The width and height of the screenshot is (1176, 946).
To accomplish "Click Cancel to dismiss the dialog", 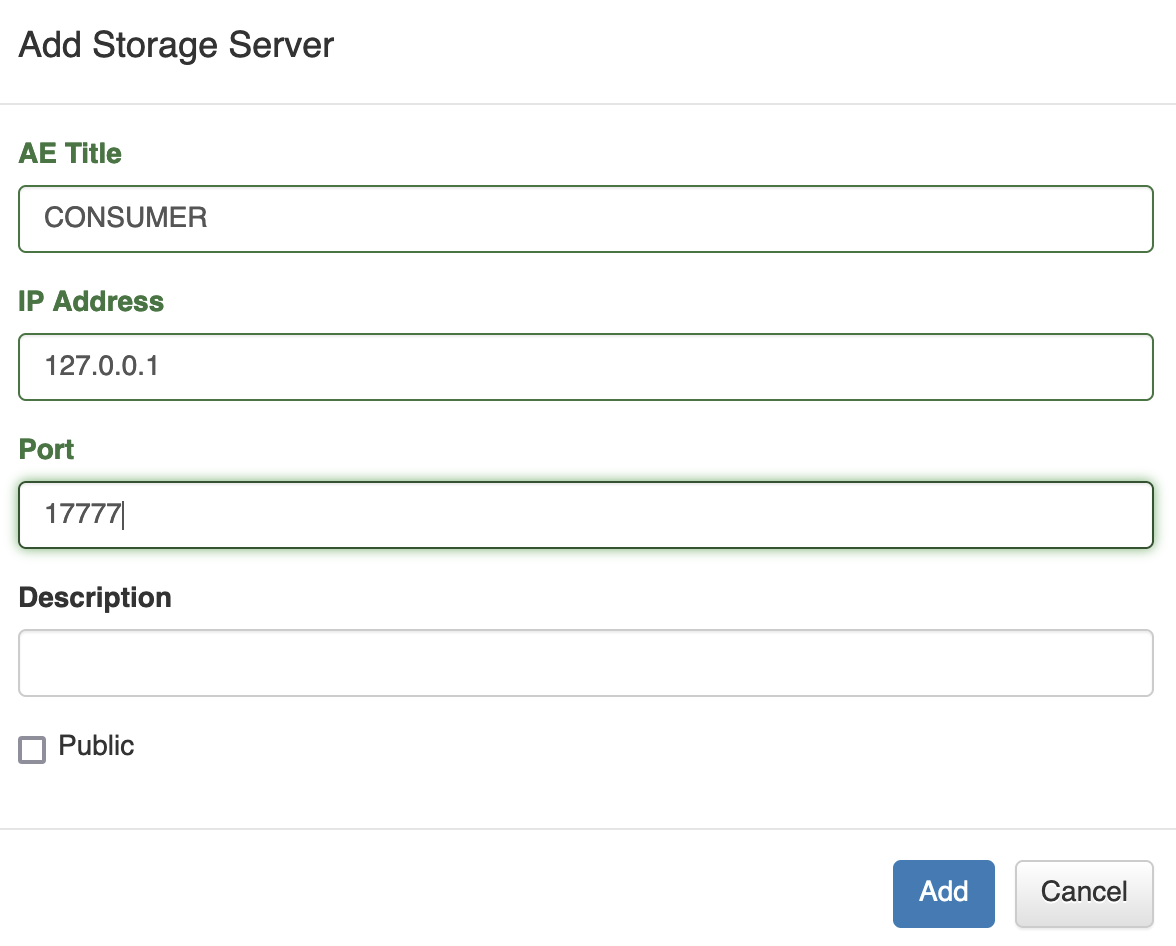I will (x=1084, y=893).
